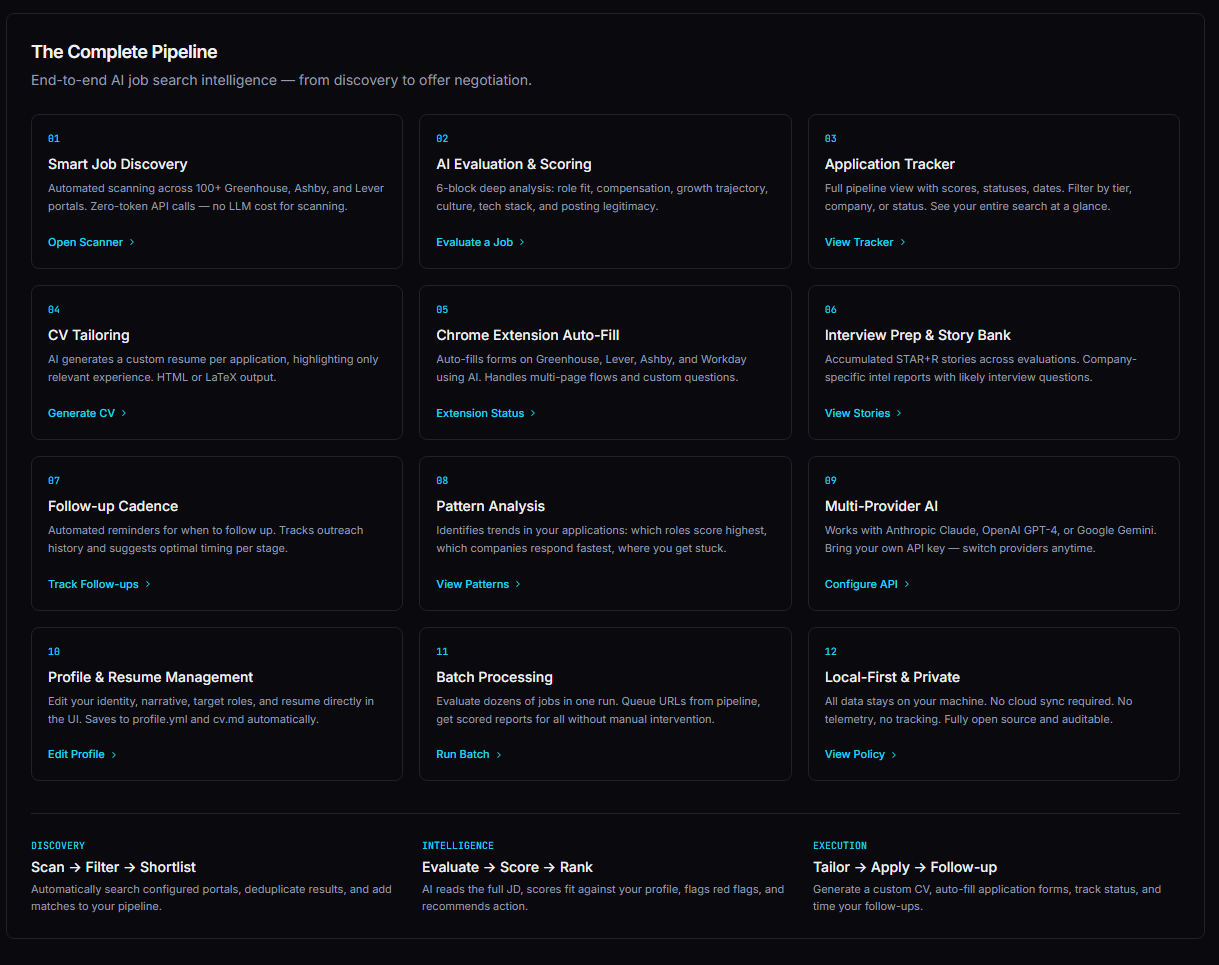Click the Chrome Extension Auto-Fill card heading
This screenshot has height=965, width=1219.
528,335
